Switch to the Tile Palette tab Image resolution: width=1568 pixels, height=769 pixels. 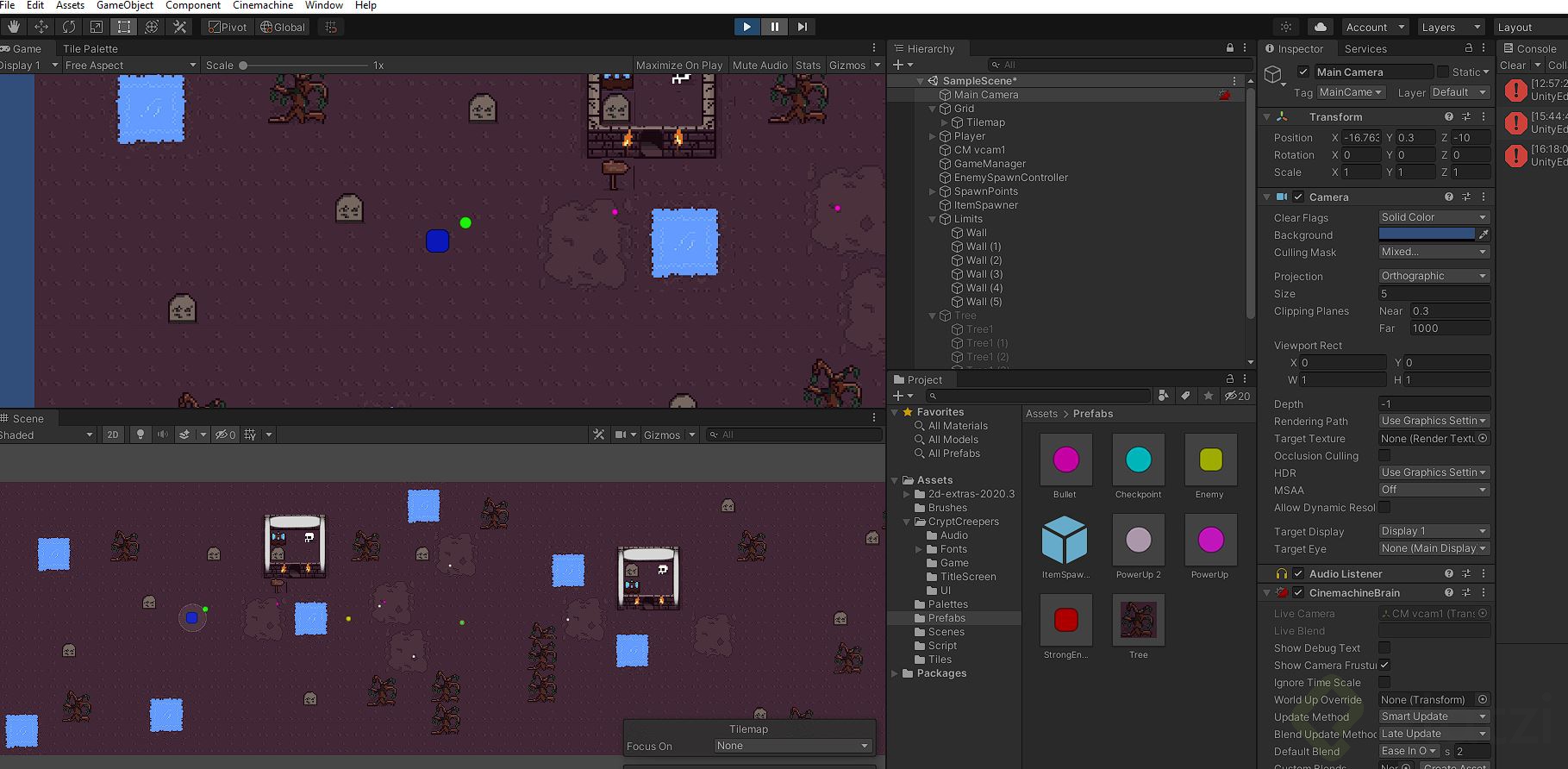91,49
